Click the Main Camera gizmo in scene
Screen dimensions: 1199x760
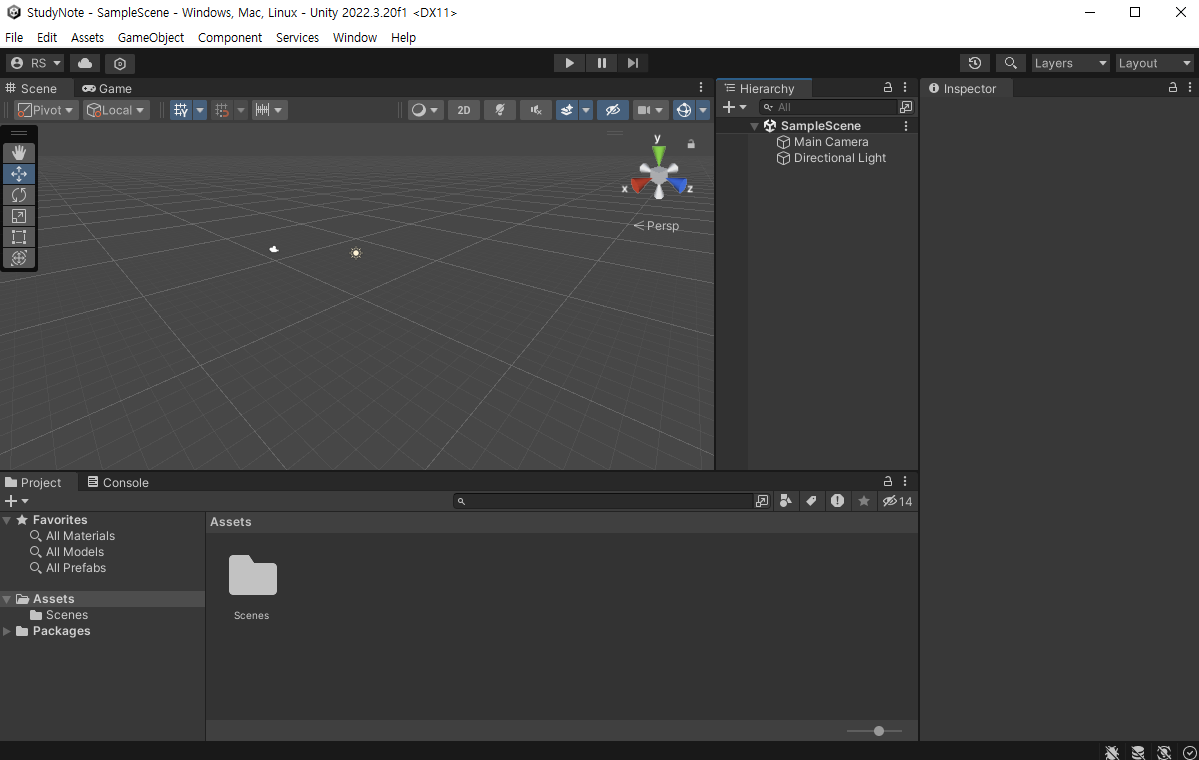click(274, 248)
